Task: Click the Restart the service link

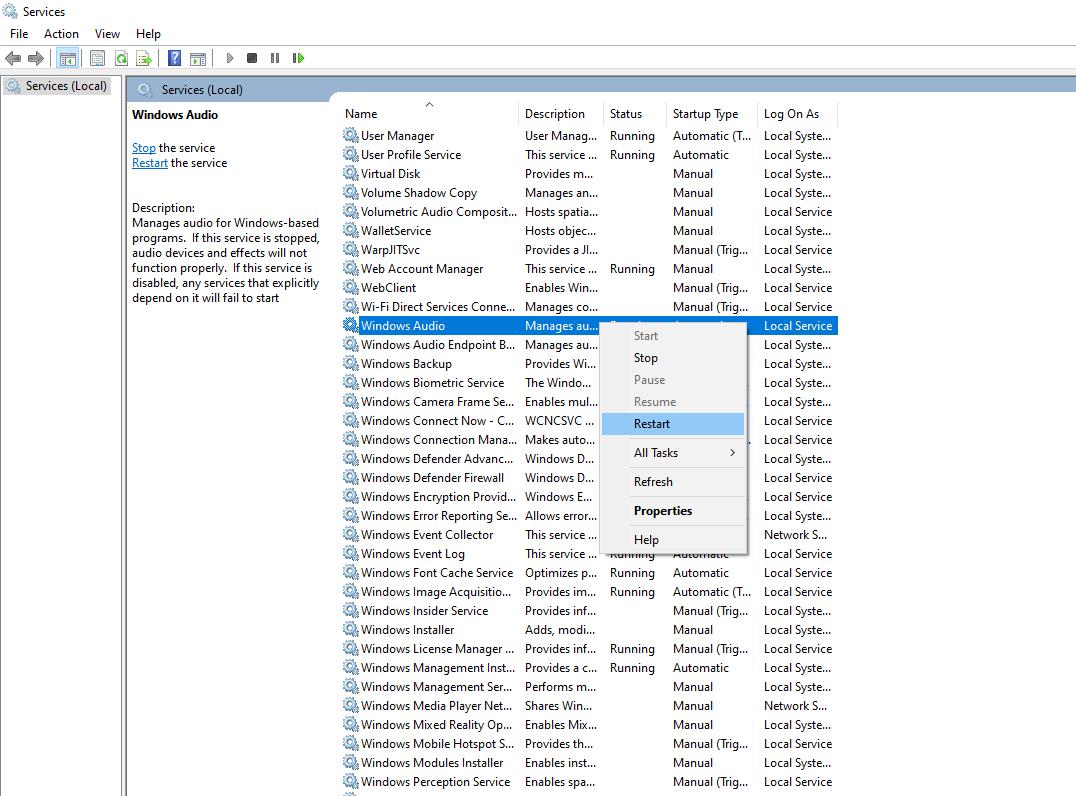Action: (149, 162)
